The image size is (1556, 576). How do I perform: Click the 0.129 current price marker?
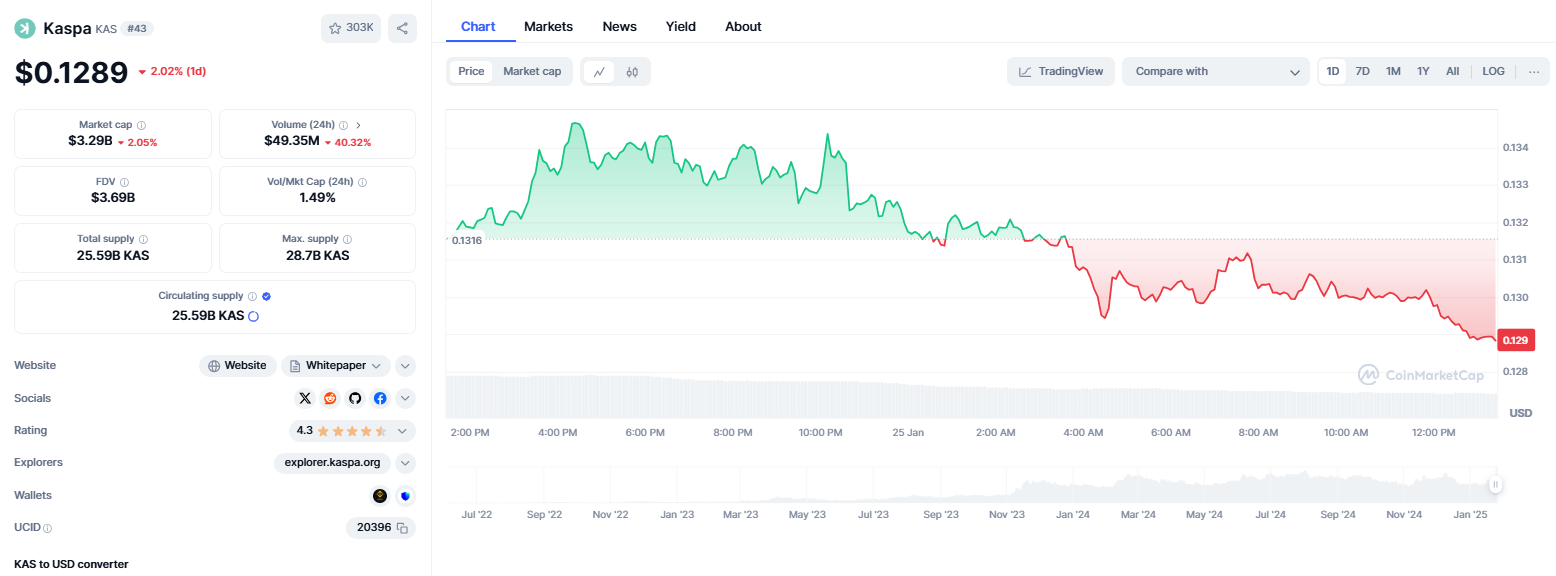pos(1516,340)
